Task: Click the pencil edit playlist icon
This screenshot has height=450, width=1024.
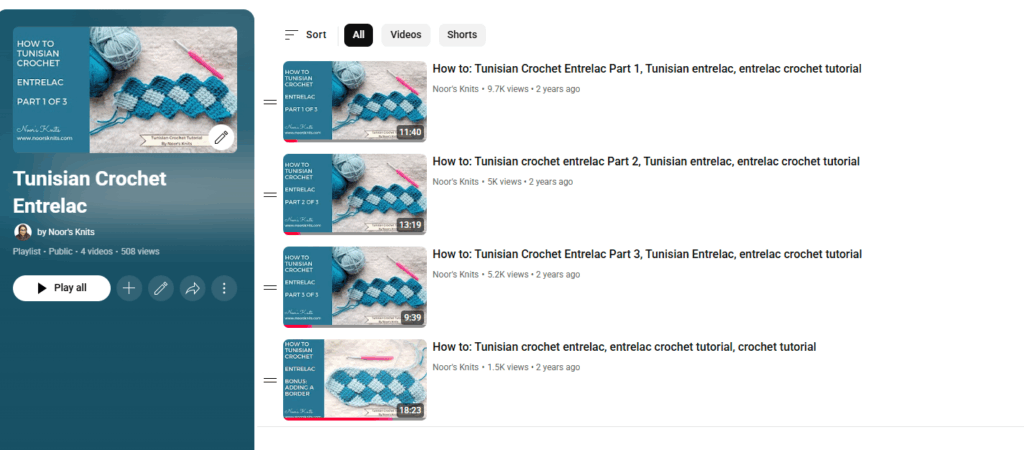Action: (160, 288)
